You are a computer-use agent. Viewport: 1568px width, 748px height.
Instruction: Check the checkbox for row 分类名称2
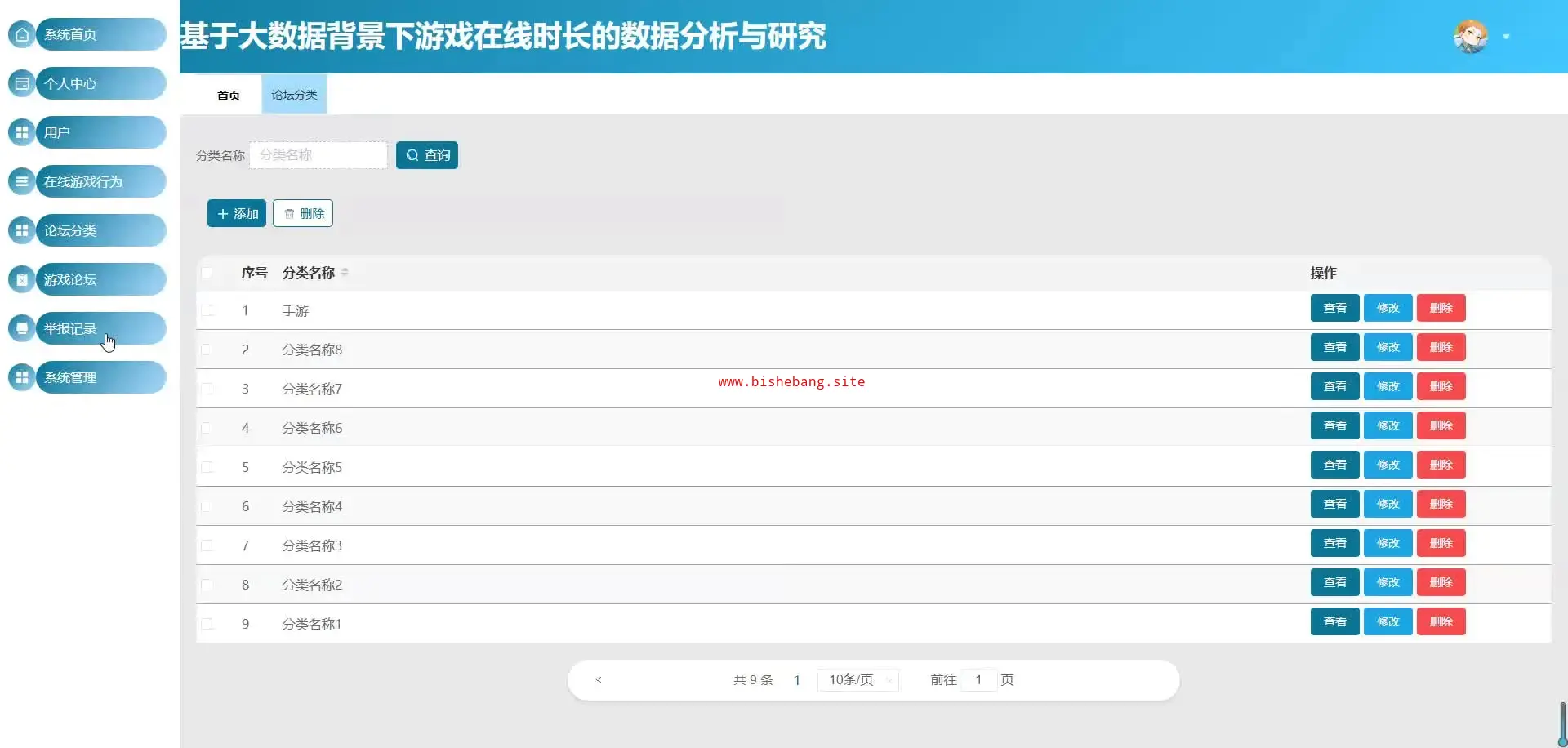(207, 585)
